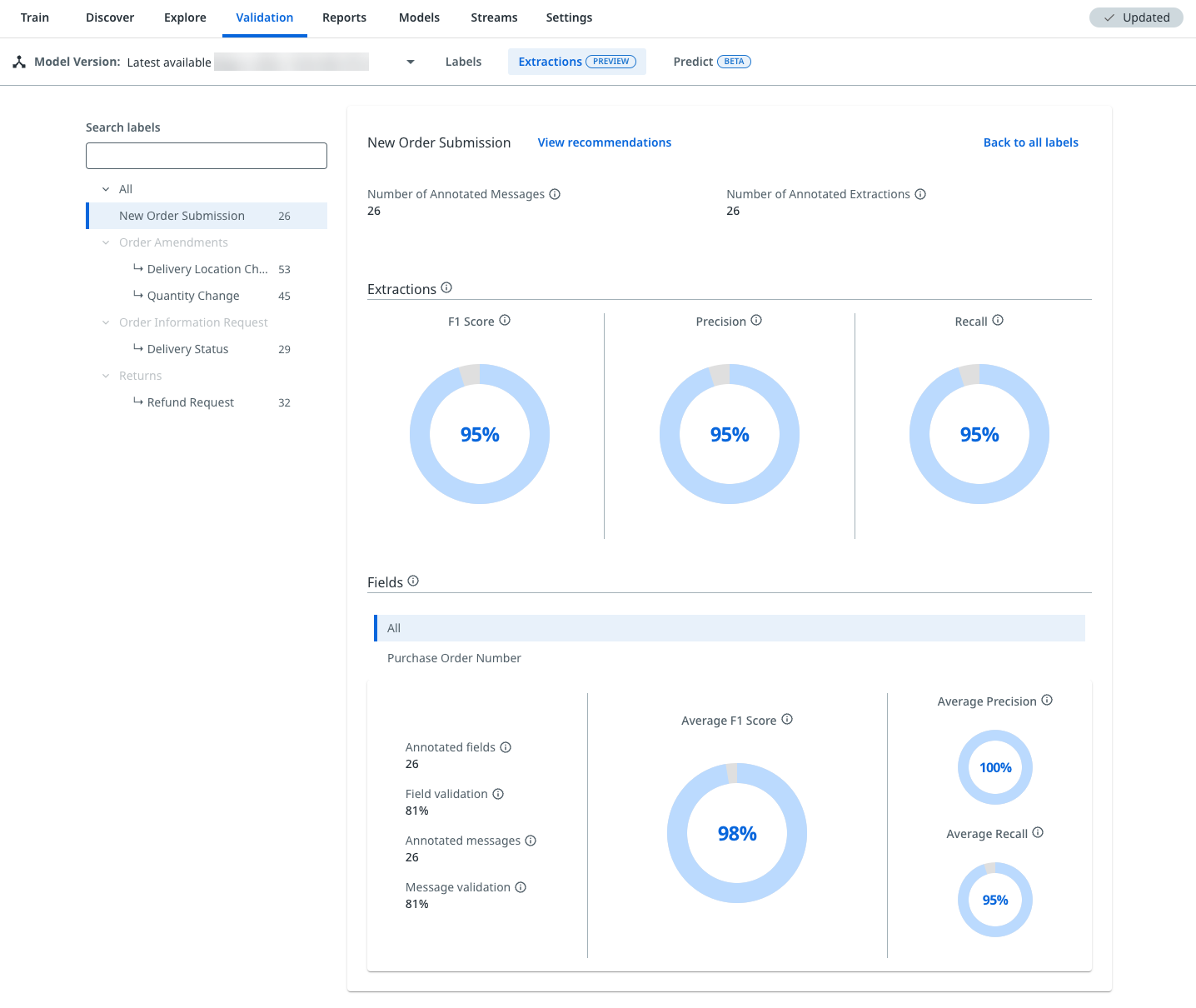This screenshot has width=1196, height=1008.
Task: Click info icon for Number of Annotated Messages
Action: [555, 194]
